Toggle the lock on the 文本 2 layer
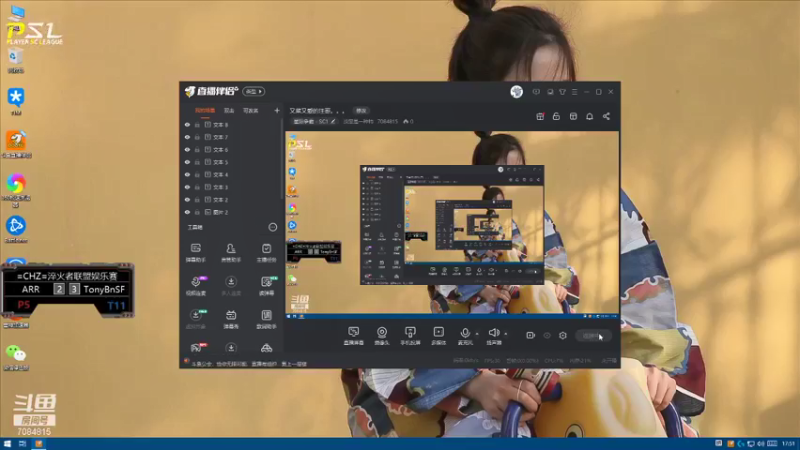 [197, 199]
